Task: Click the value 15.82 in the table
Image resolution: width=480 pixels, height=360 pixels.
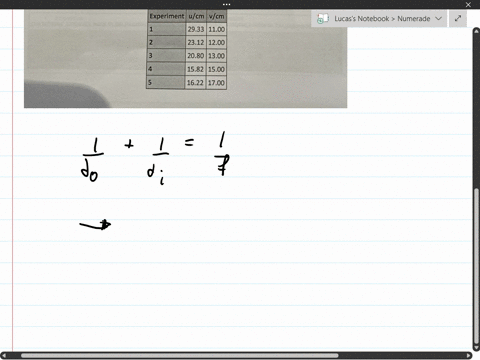Action: tap(195, 69)
